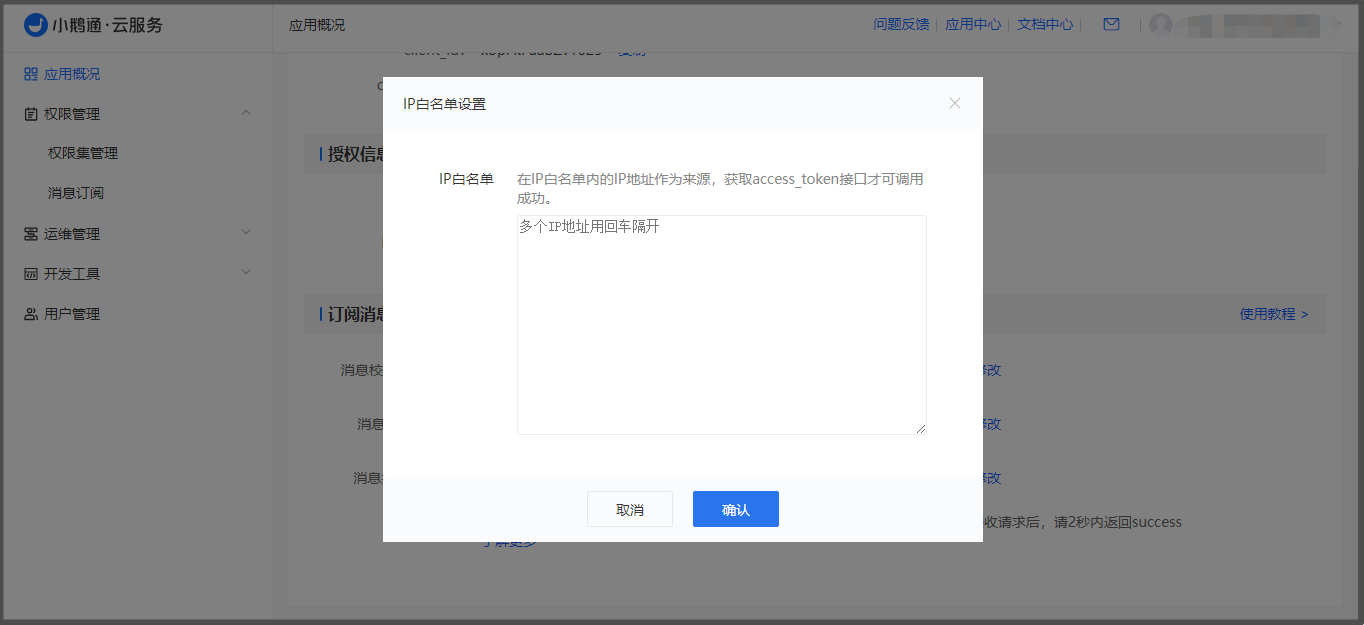
Task: Click the 取消 button
Action: coord(630,509)
